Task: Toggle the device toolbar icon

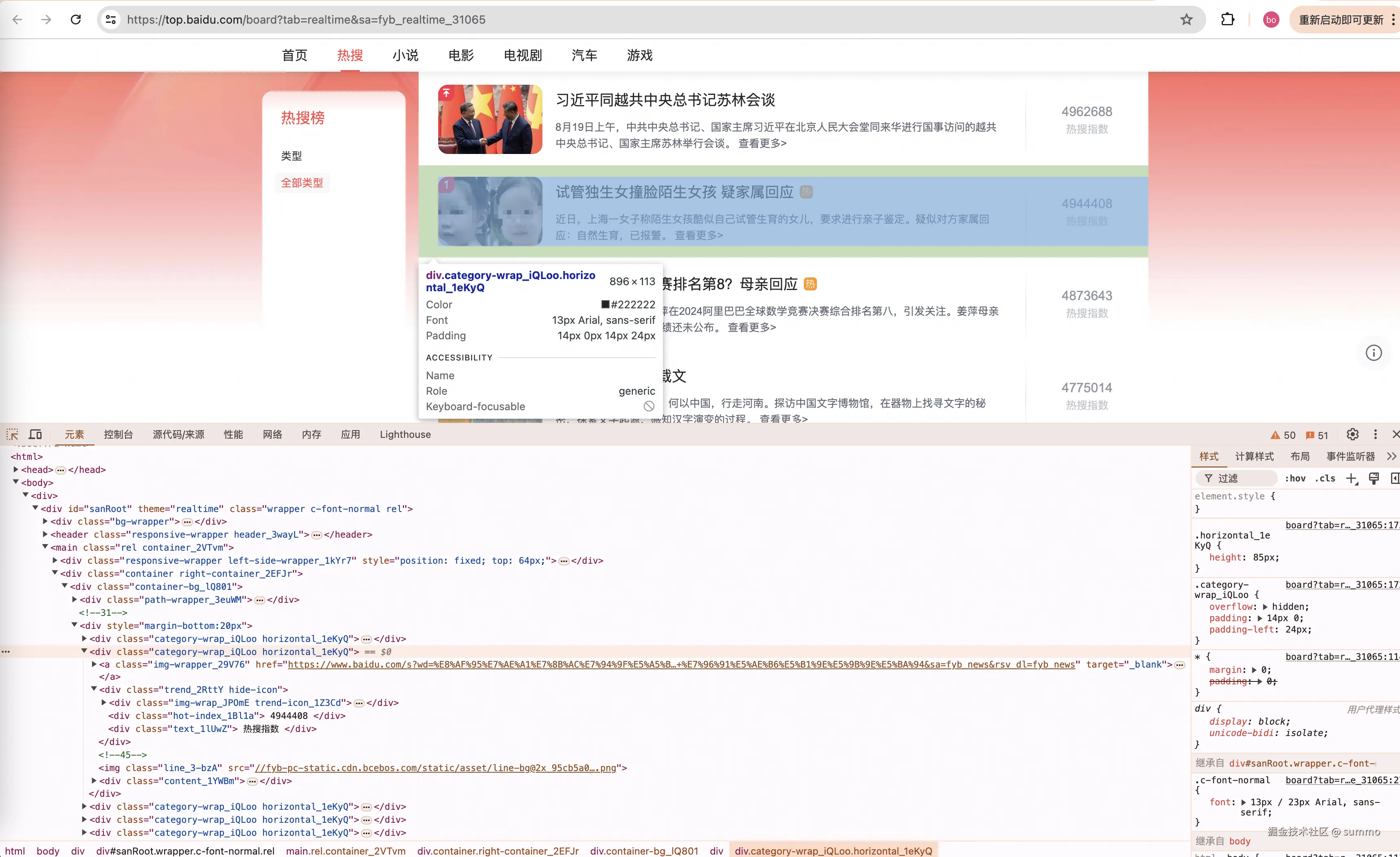Action: (35, 435)
